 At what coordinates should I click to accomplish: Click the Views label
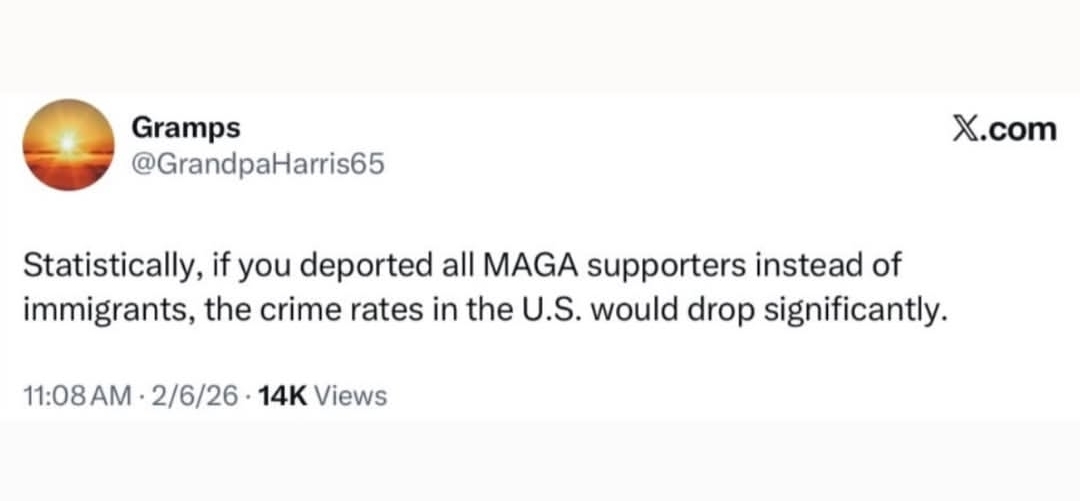click(350, 397)
